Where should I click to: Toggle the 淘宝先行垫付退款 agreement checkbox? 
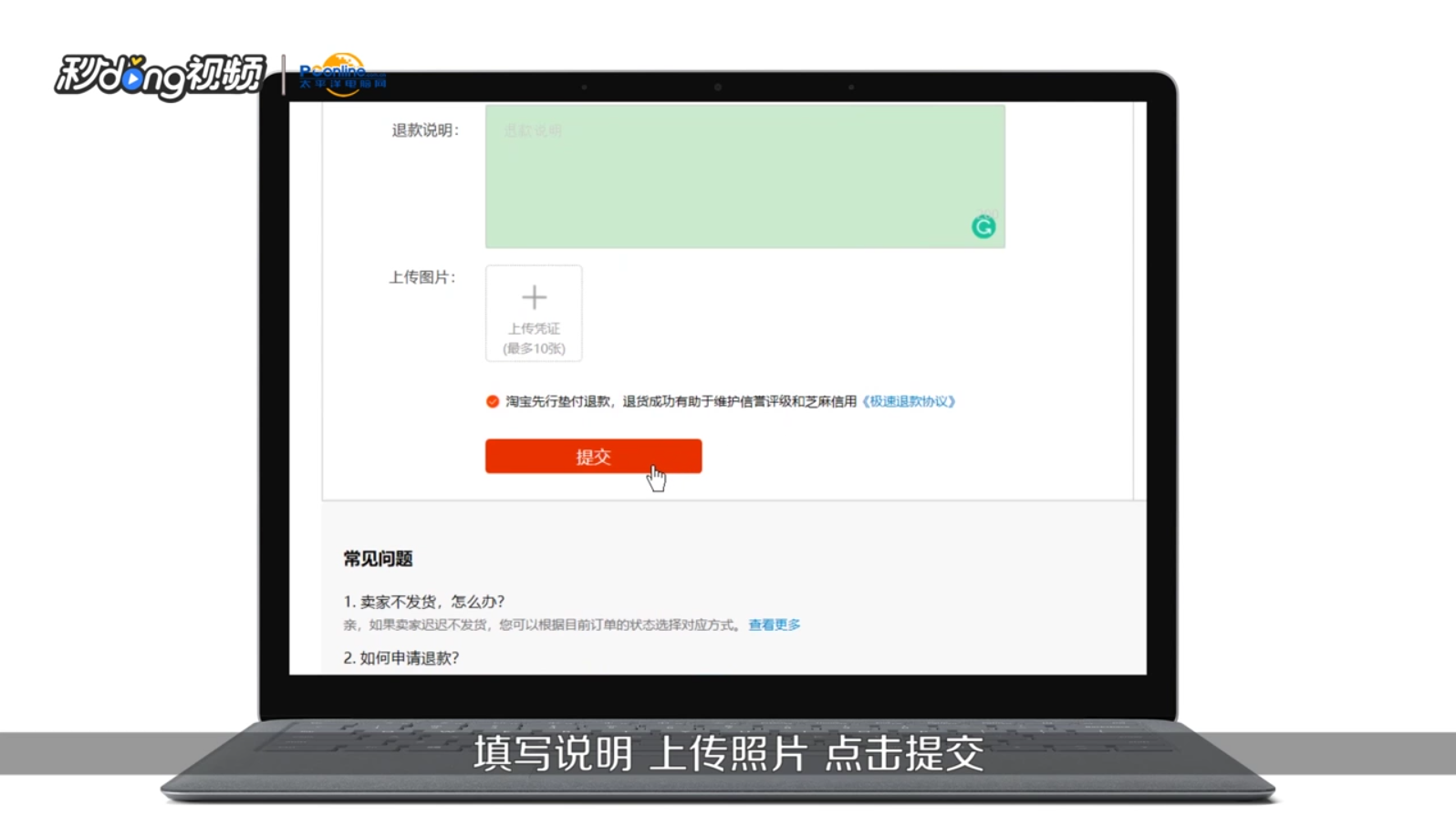pos(493,401)
